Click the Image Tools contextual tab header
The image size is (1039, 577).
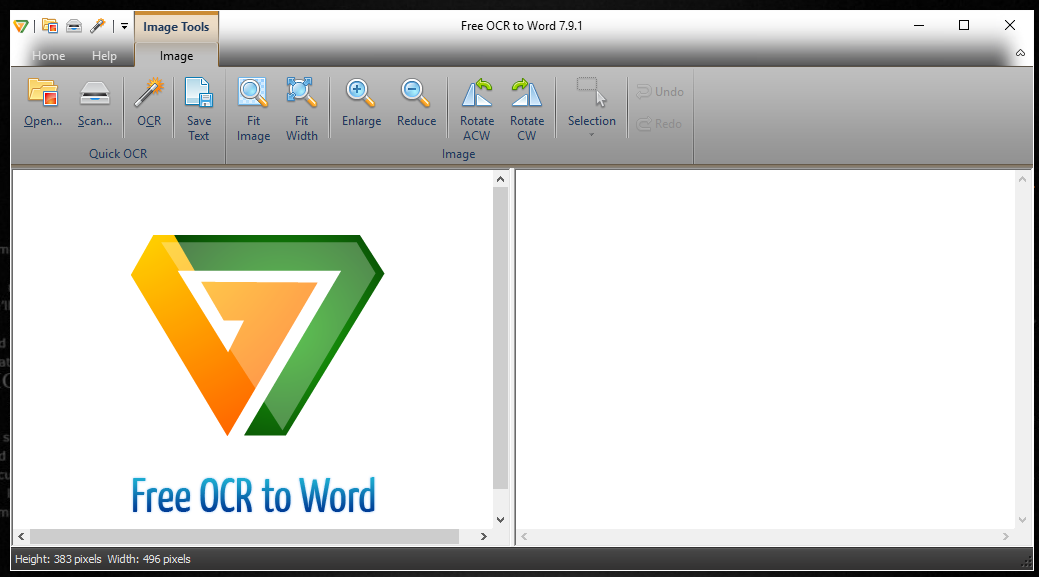[x=176, y=26]
